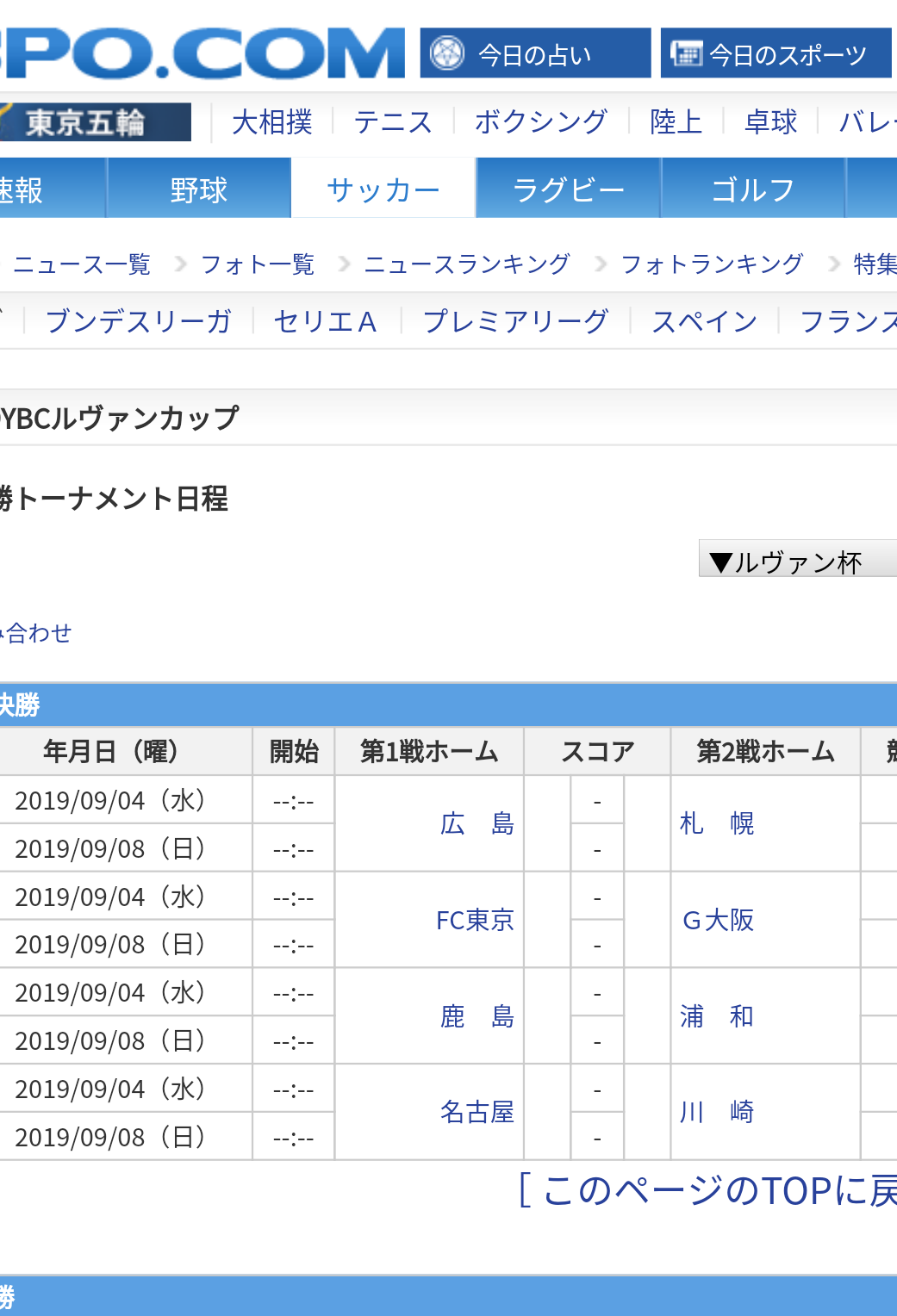Click the スコア column header

point(597,752)
